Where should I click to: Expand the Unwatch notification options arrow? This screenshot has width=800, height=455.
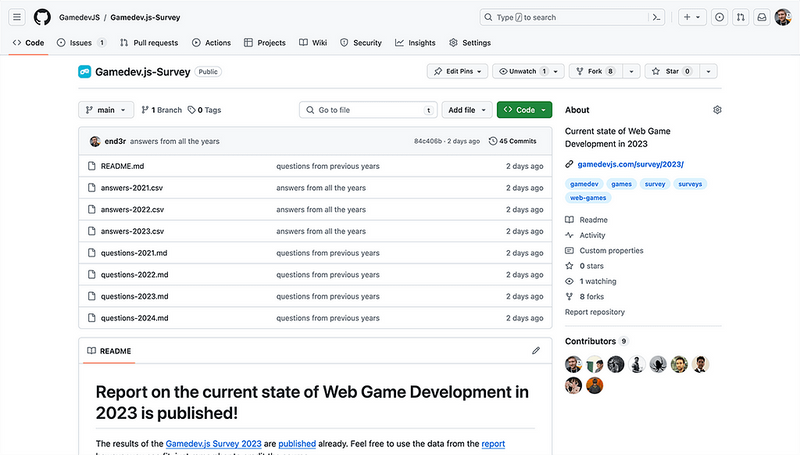[x=556, y=71]
